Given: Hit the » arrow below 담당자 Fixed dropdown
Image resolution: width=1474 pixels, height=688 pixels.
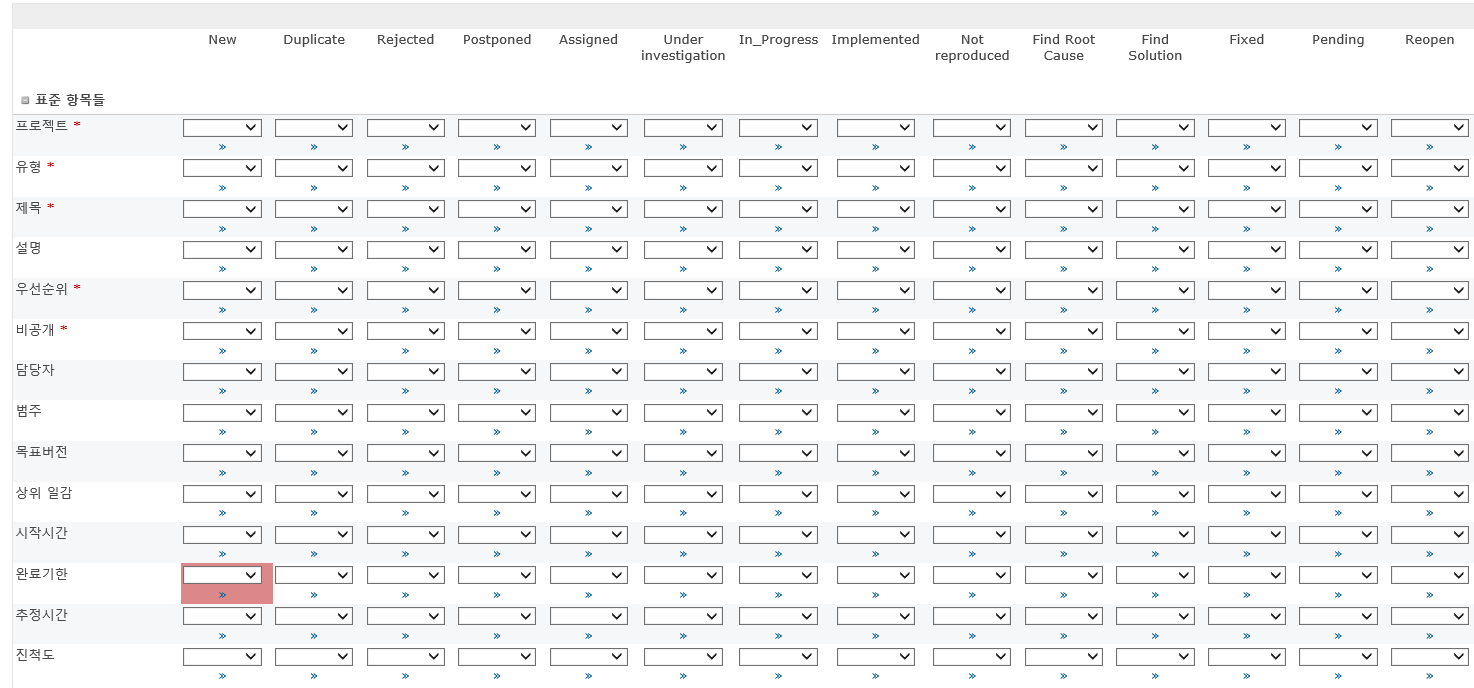Looking at the screenshot, I should [1246, 391].
